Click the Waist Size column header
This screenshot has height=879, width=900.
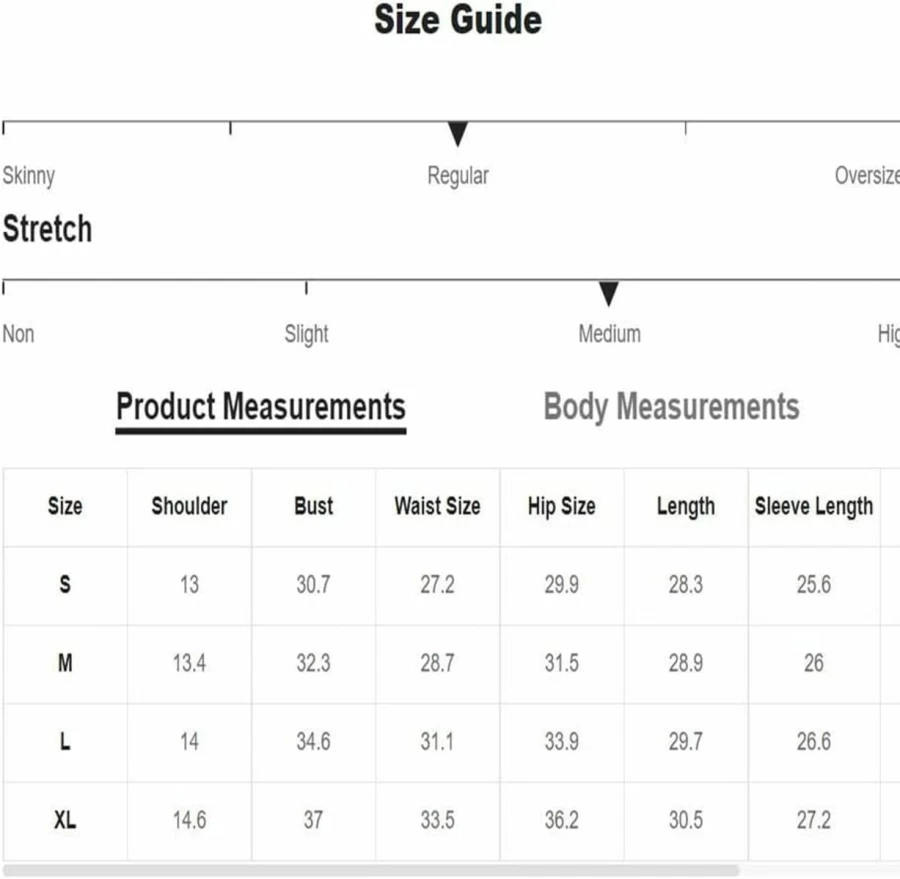point(437,506)
